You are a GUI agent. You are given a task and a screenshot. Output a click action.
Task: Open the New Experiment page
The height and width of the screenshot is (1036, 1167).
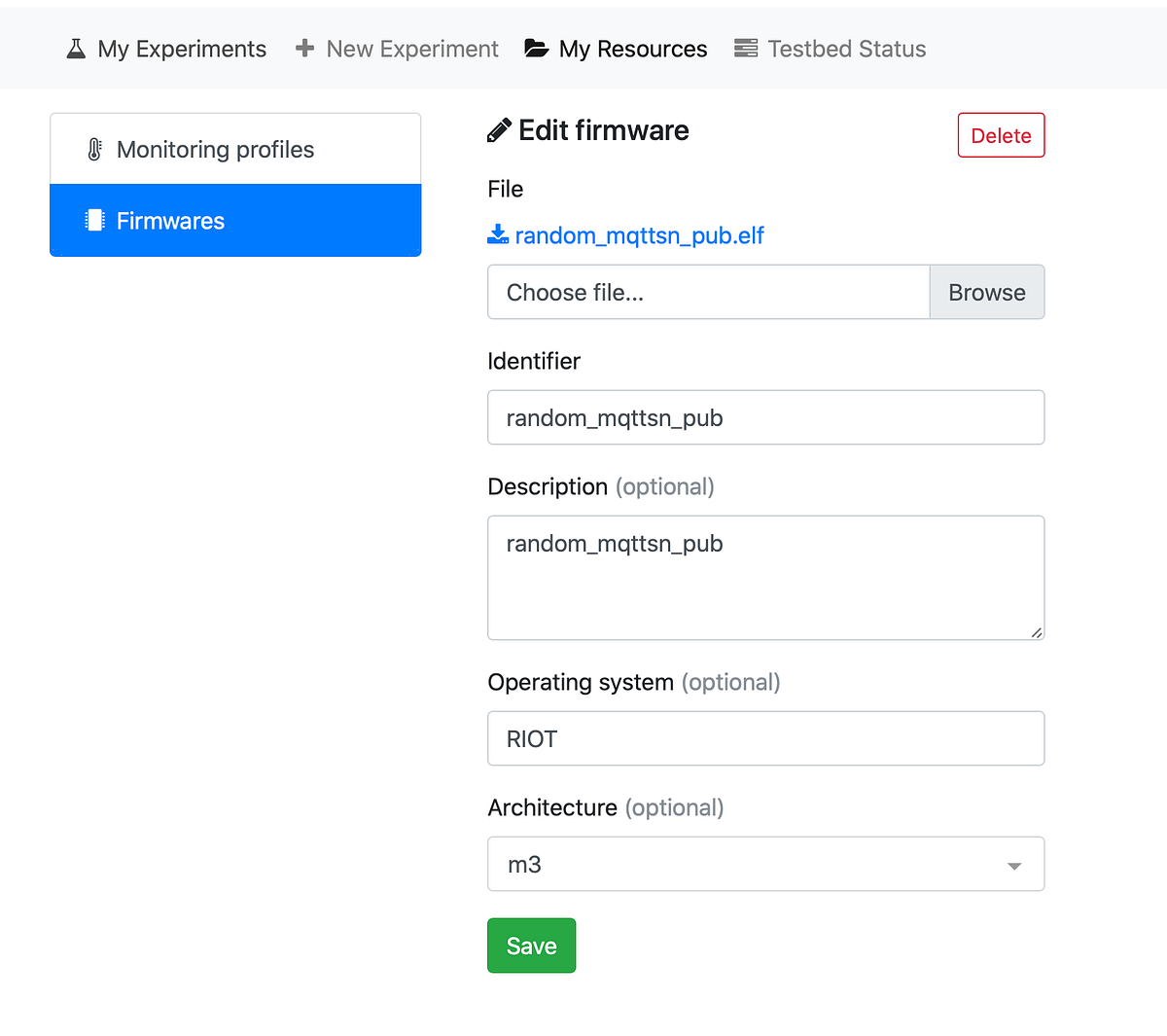point(411,48)
